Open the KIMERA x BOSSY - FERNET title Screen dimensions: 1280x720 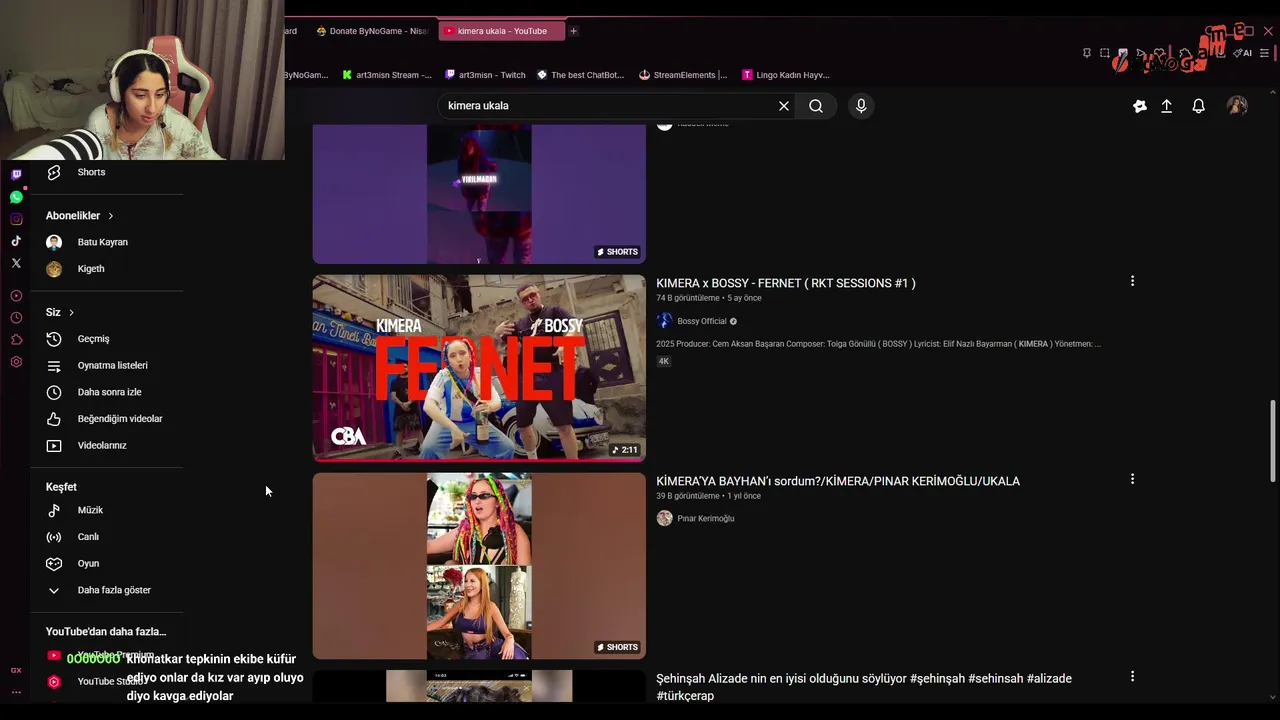[786, 283]
